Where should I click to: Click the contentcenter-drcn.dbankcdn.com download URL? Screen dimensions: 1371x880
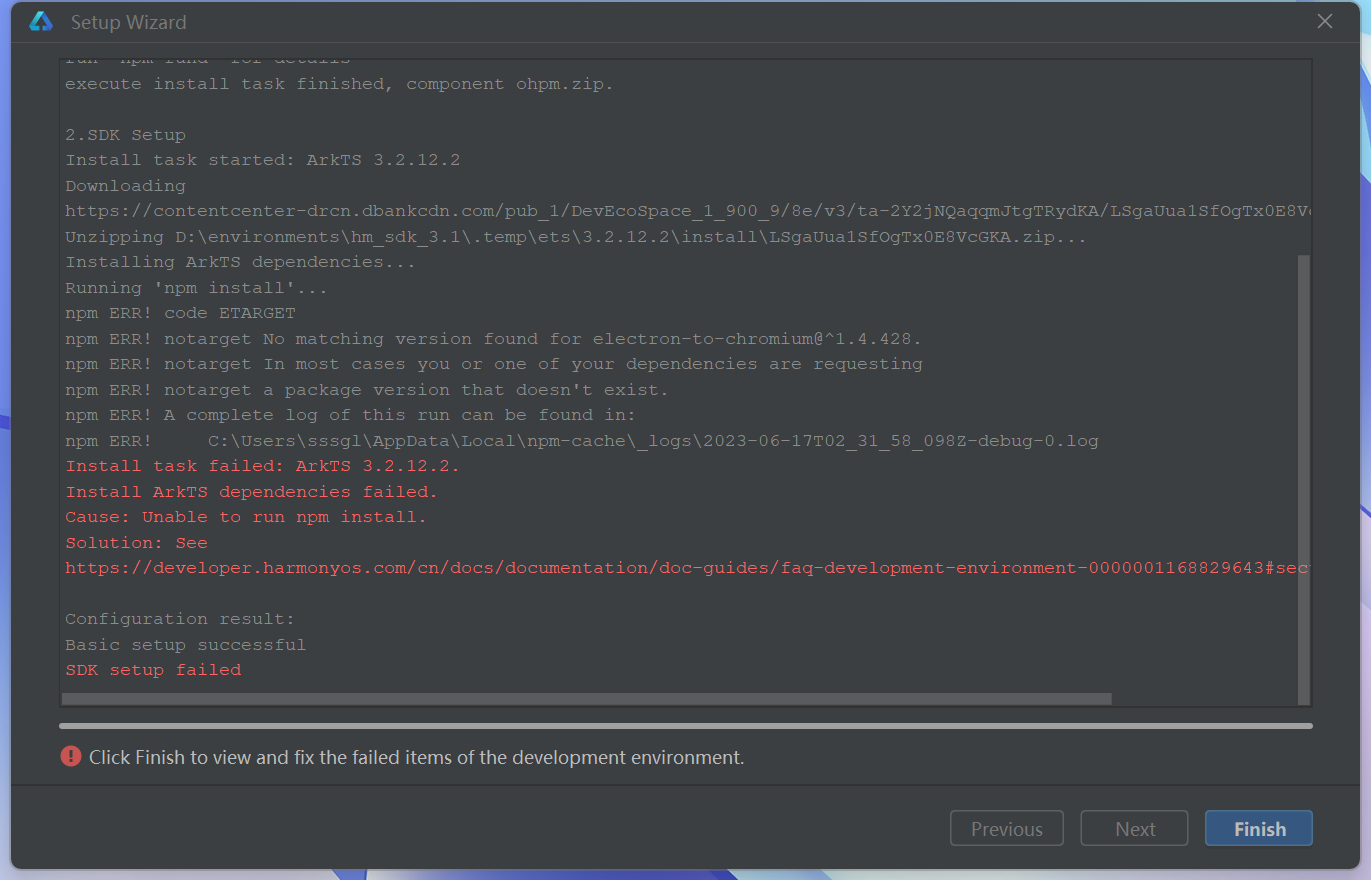pos(687,211)
